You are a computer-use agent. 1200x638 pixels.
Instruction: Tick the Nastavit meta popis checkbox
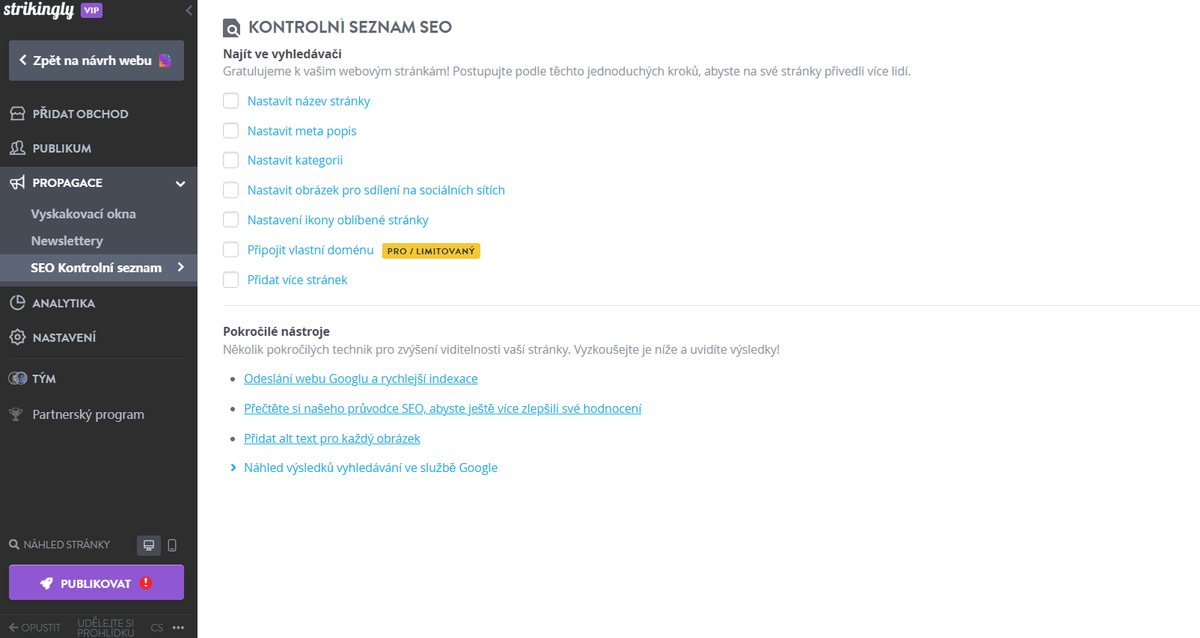230,130
